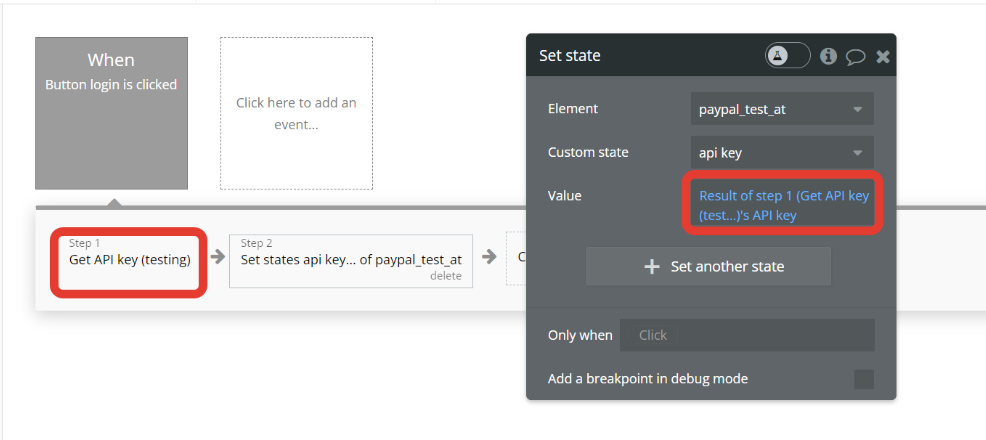986x440 pixels.
Task: Click the arrow after Step 2
Action: (489, 257)
